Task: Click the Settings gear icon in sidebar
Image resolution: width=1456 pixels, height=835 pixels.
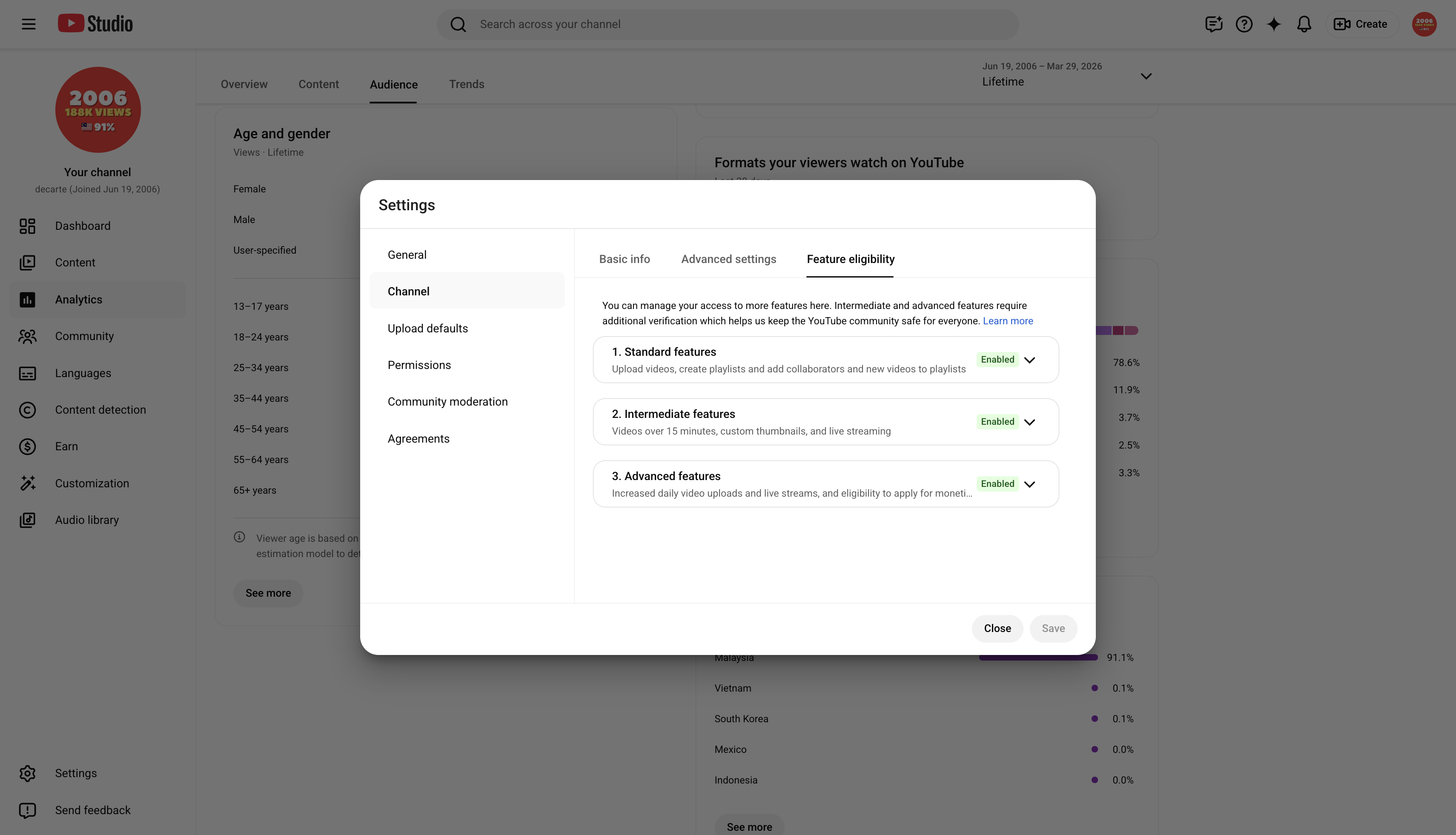Action: coord(28,773)
